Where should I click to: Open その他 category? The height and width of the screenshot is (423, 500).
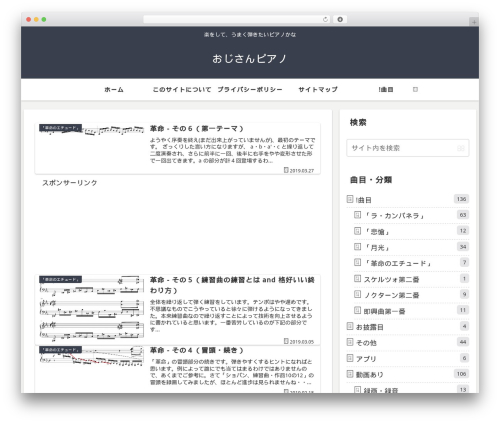point(408,343)
